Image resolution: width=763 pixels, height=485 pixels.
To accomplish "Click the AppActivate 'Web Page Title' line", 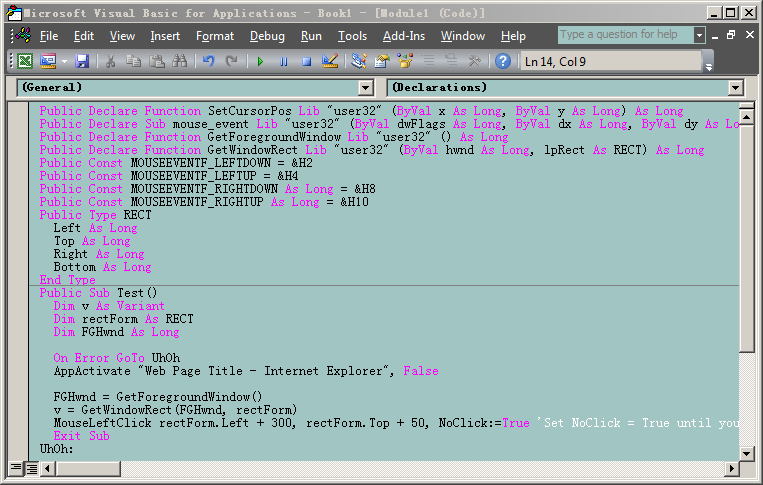I will [246, 371].
